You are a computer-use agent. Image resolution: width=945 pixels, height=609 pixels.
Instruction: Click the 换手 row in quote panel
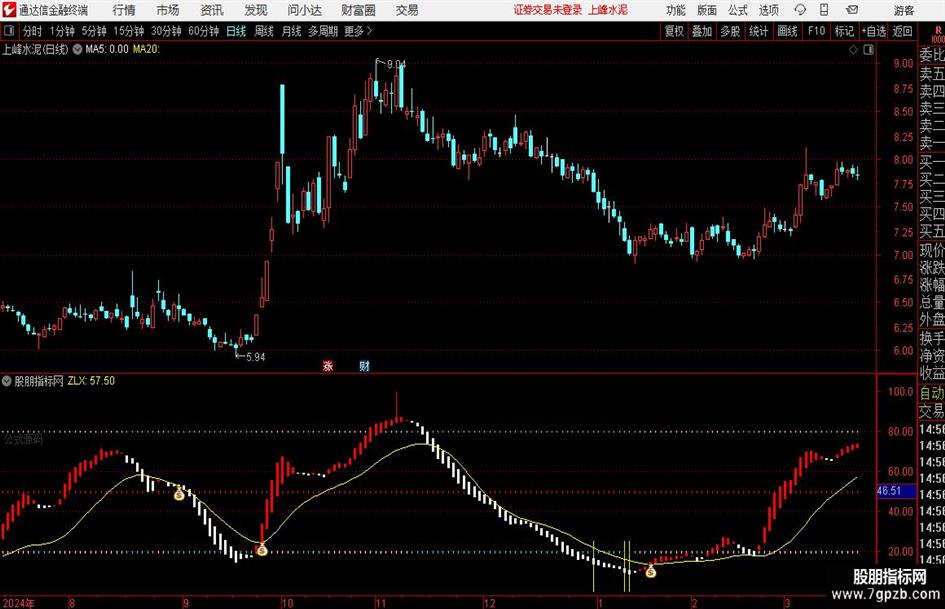click(932, 338)
